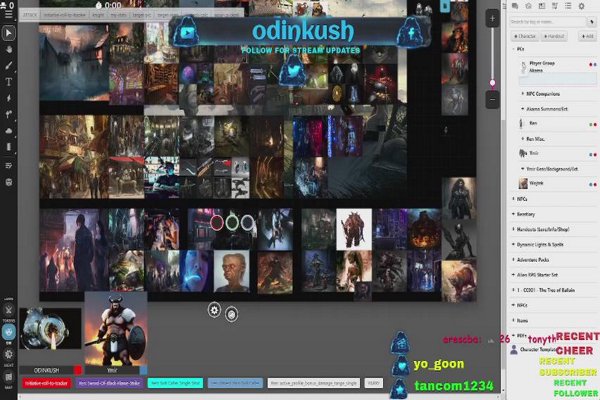Expand the Adventure Packs folder

tap(514, 260)
